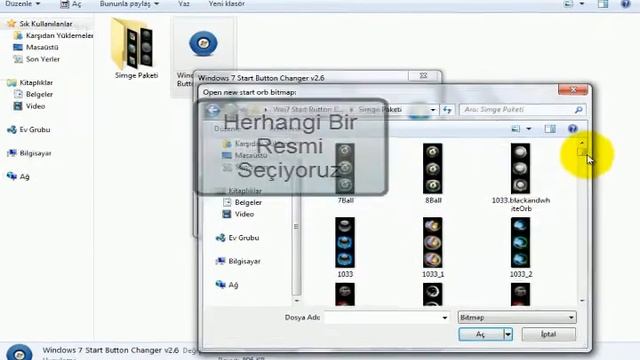The height and width of the screenshot is (360, 640).
Task: Open the Aç button split arrow
Action: (508, 334)
